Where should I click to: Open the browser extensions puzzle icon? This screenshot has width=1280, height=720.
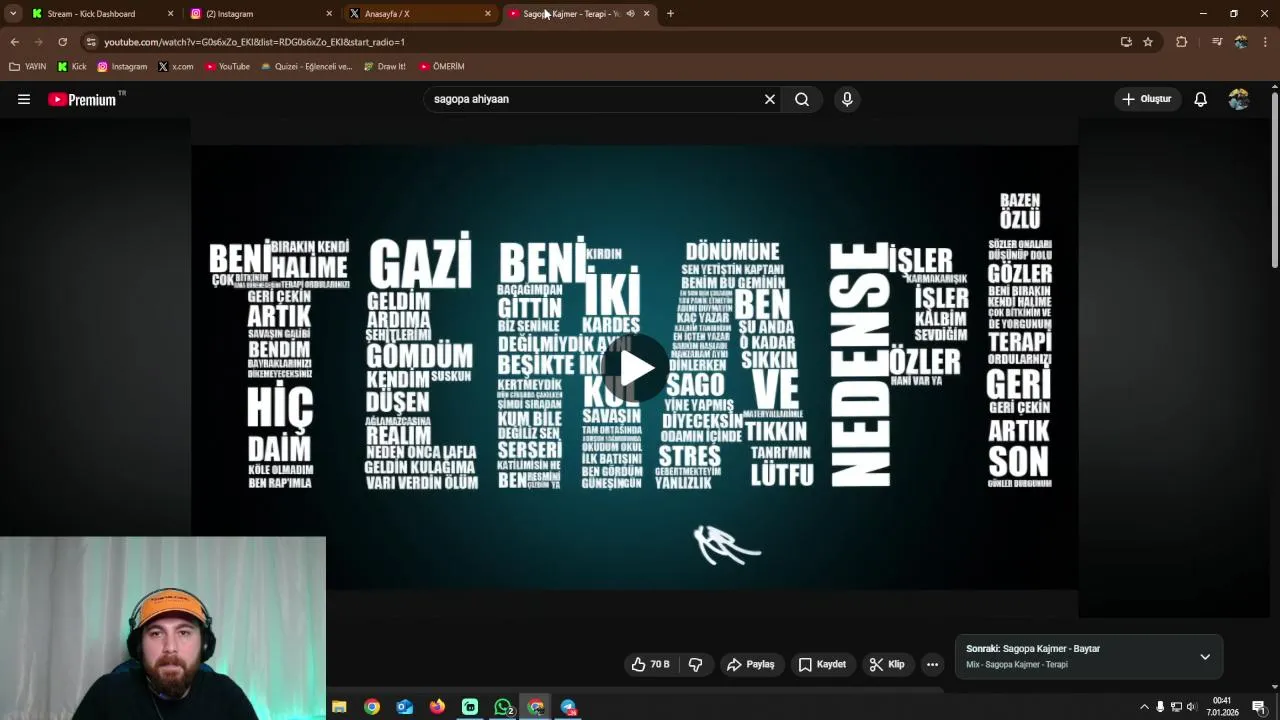click(x=1181, y=42)
